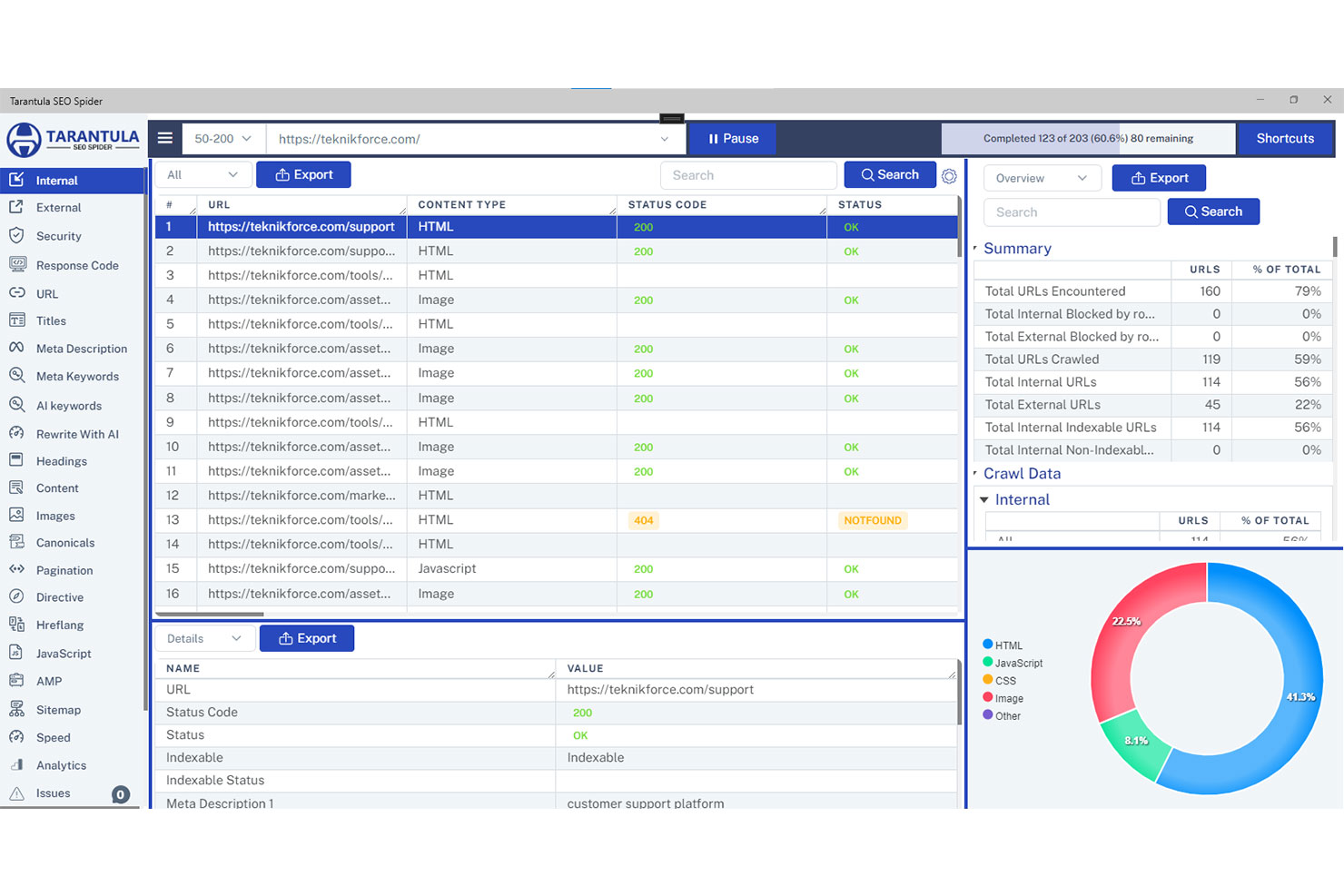This screenshot has height=896, width=1344.
Task: Switch to the External tab
Action: 58,208
